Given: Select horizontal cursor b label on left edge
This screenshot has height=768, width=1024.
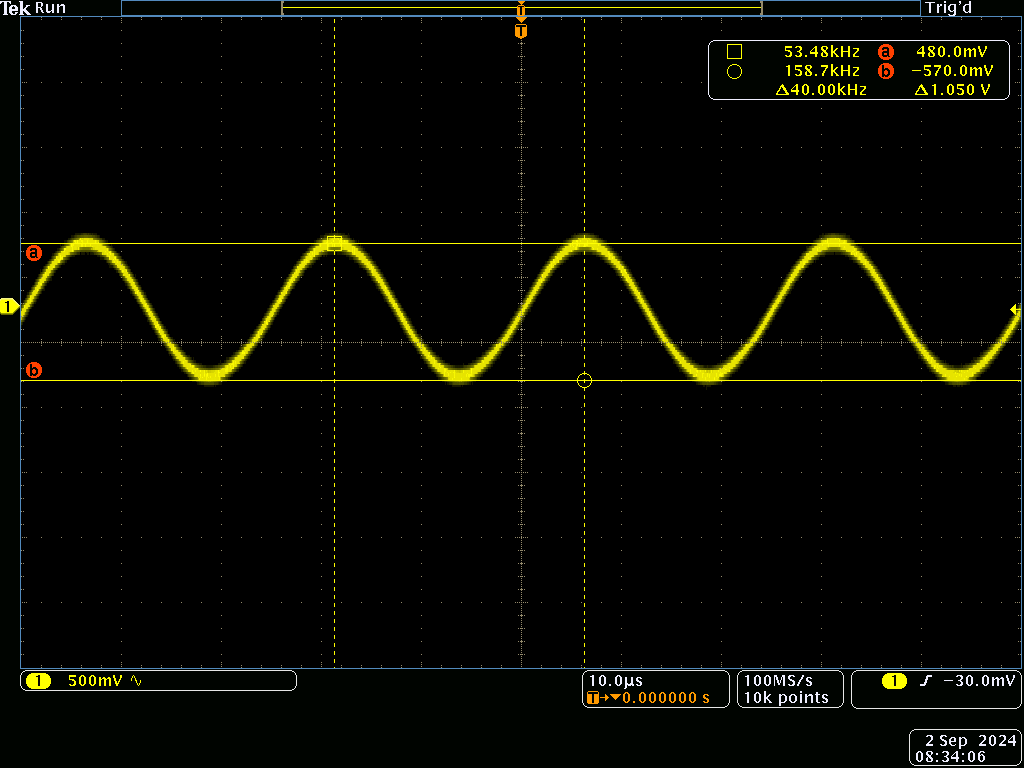Looking at the screenshot, I should [34, 371].
